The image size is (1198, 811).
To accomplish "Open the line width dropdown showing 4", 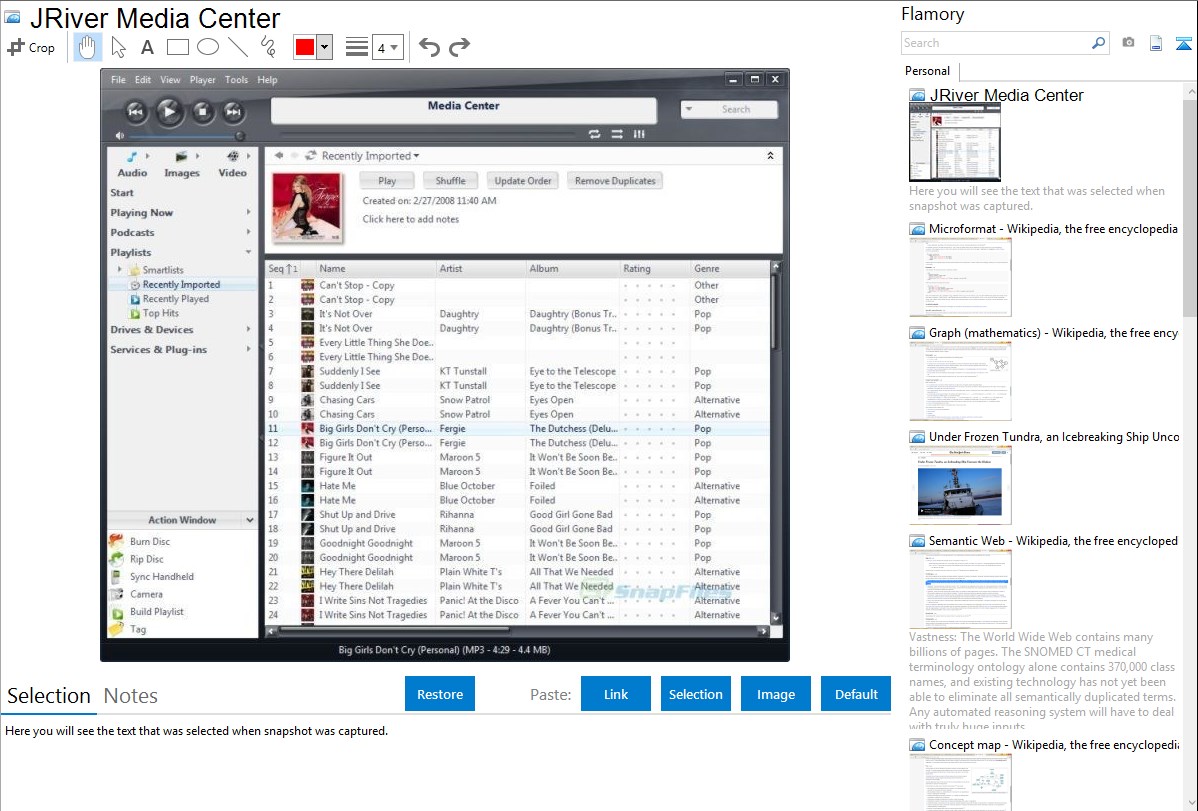I will point(387,48).
